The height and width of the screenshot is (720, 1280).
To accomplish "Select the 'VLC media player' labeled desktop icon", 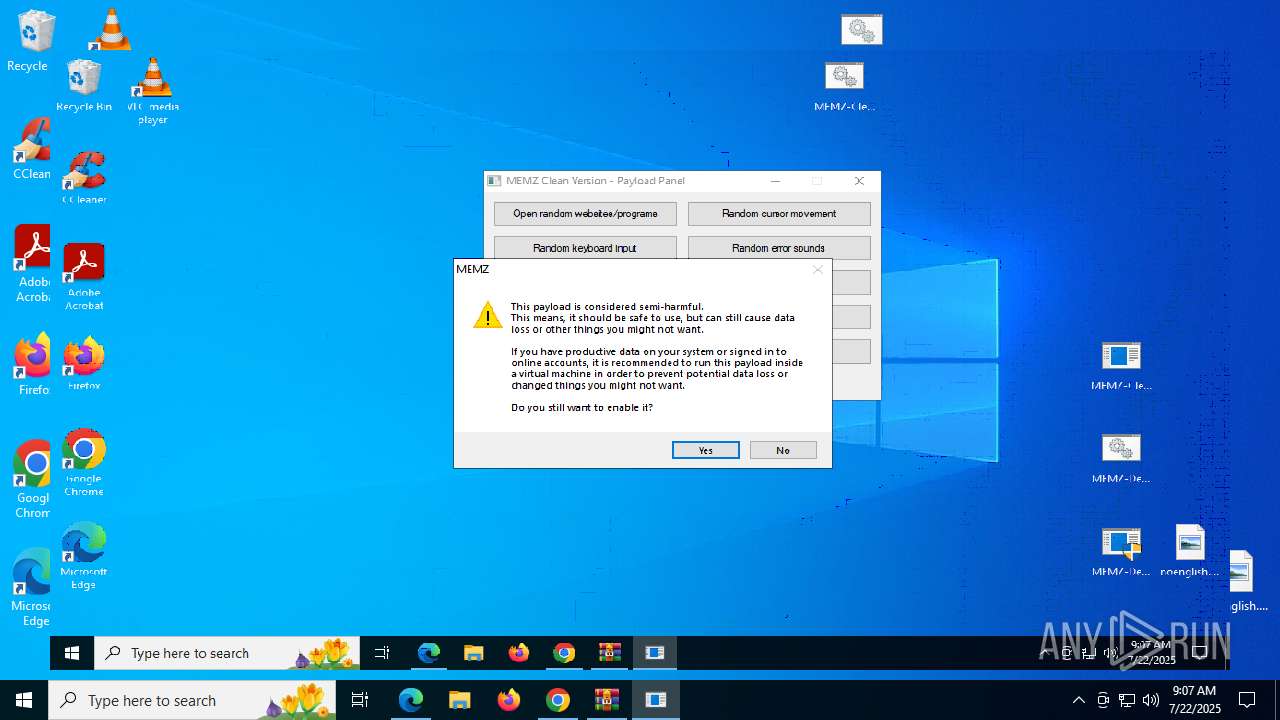I will tap(152, 91).
